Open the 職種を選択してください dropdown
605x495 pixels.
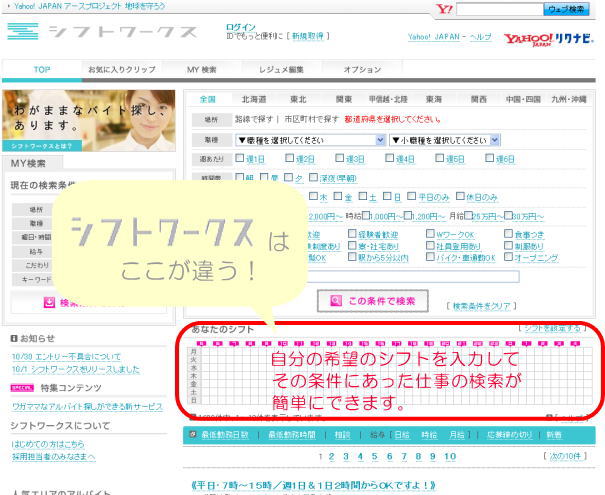(311, 140)
